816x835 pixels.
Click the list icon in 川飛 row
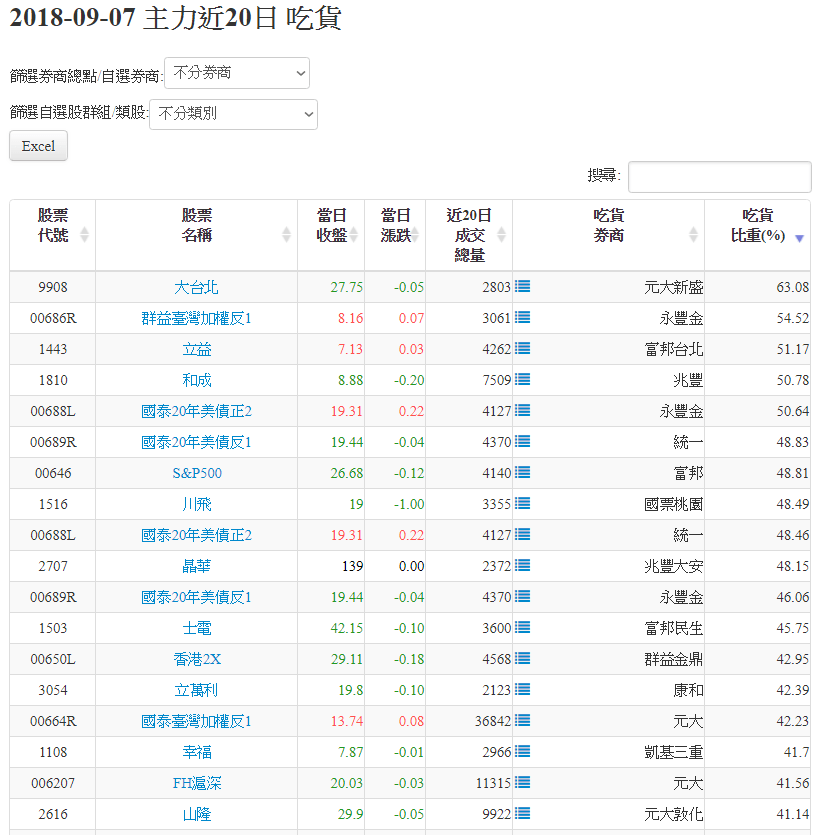pos(522,504)
